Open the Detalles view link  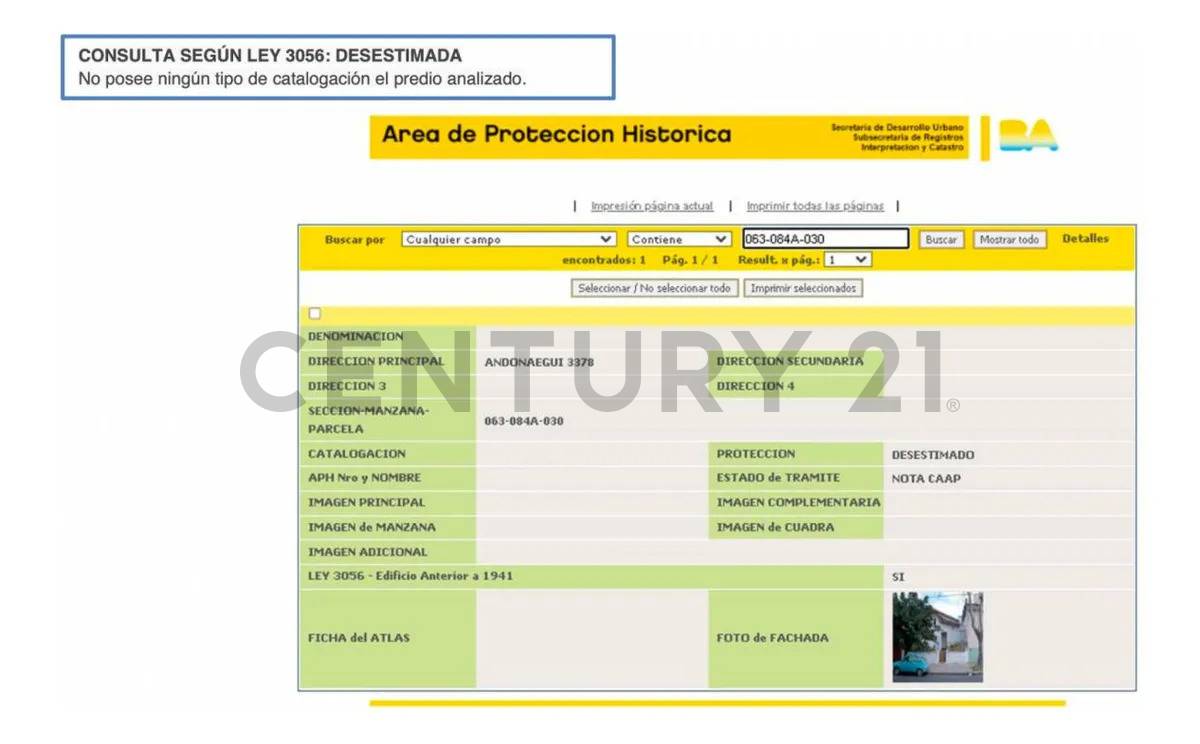tap(1085, 239)
